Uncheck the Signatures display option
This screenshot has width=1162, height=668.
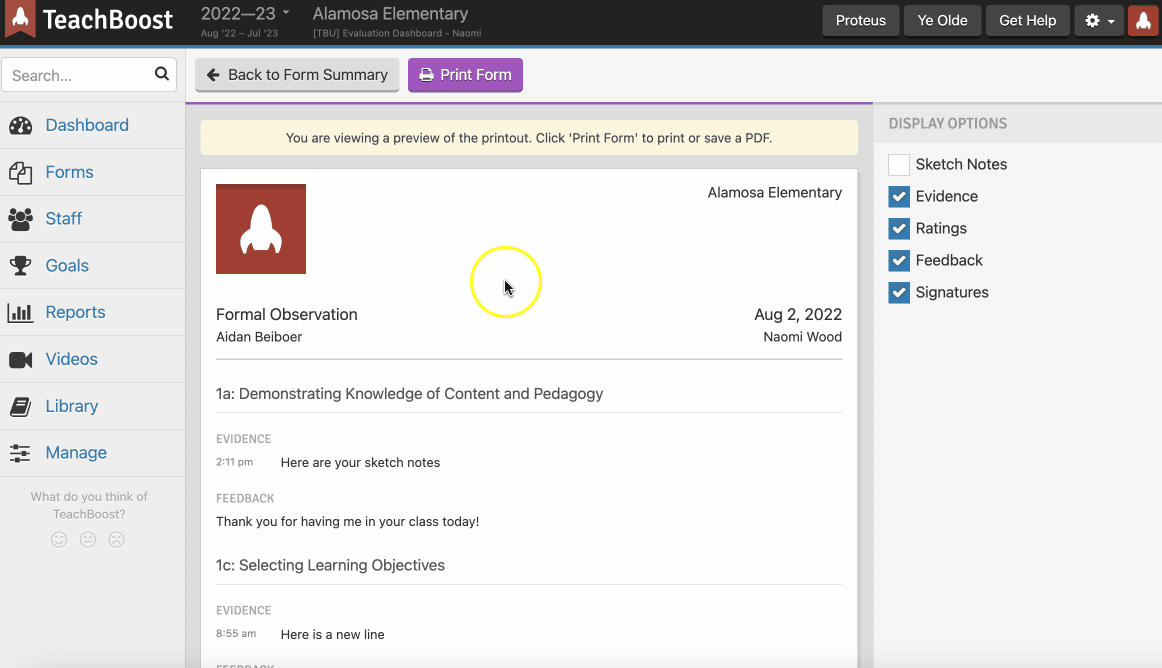point(899,292)
